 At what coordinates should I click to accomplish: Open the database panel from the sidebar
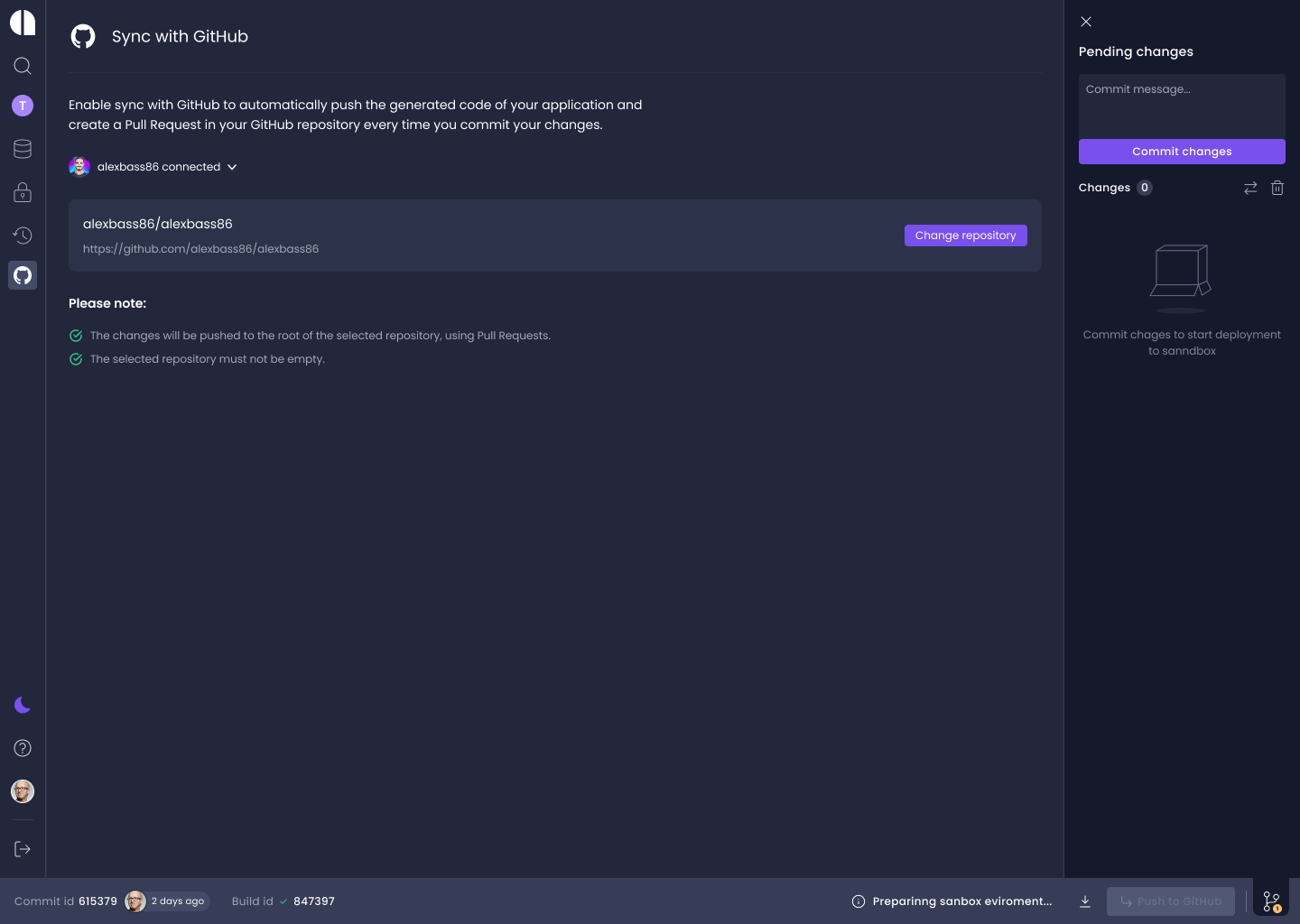pyautogui.click(x=22, y=148)
